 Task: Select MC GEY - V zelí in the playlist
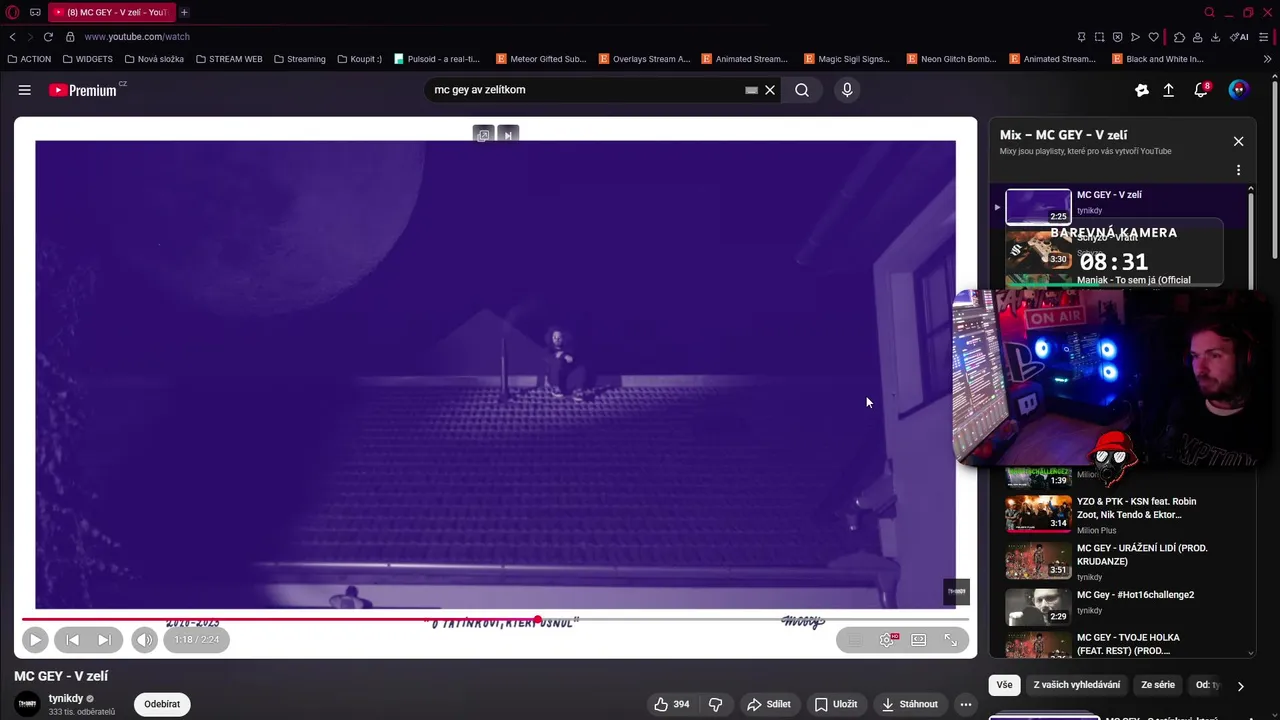pos(1120,205)
